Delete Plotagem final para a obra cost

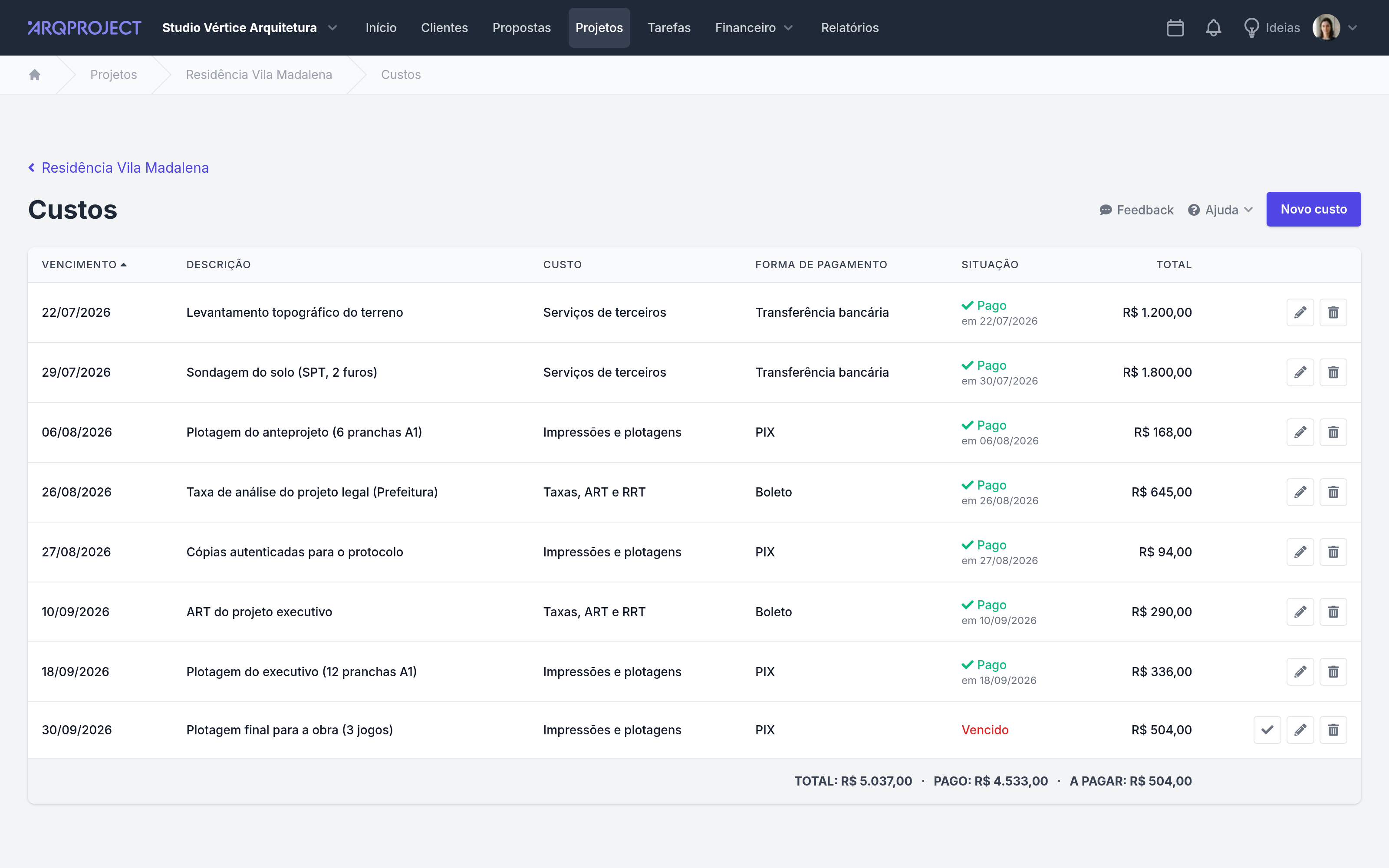(x=1333, y=730)
